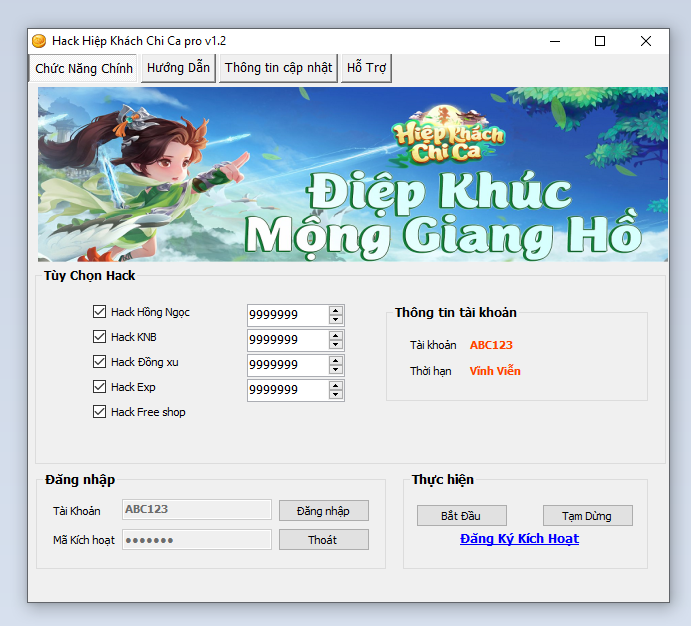
Task: Click the app icon in the title bar
Action: 39,41
